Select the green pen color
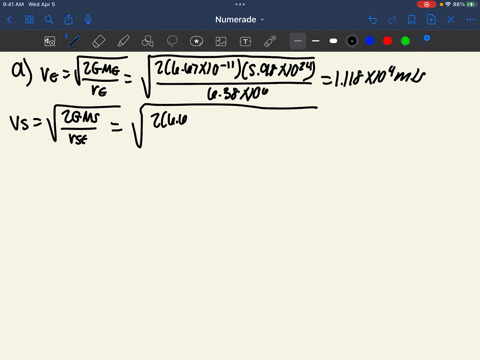The width and height of the screenshot is (480, 360). coord(405,41)
